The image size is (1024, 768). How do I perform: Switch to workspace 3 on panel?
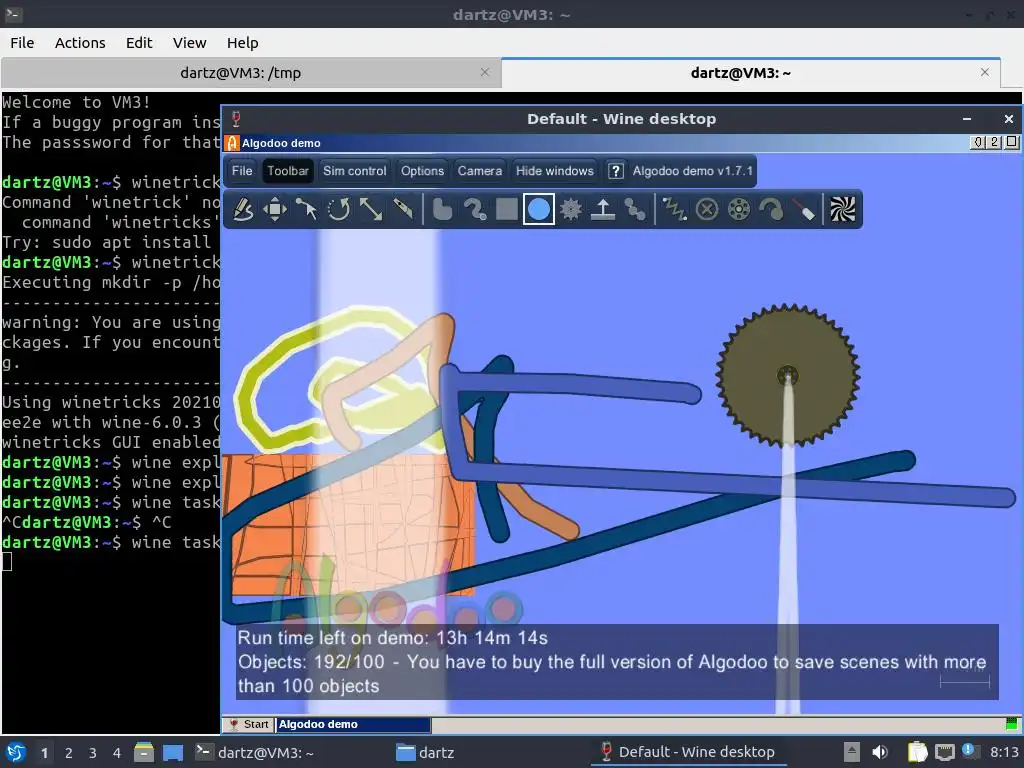tap(93, 753)
